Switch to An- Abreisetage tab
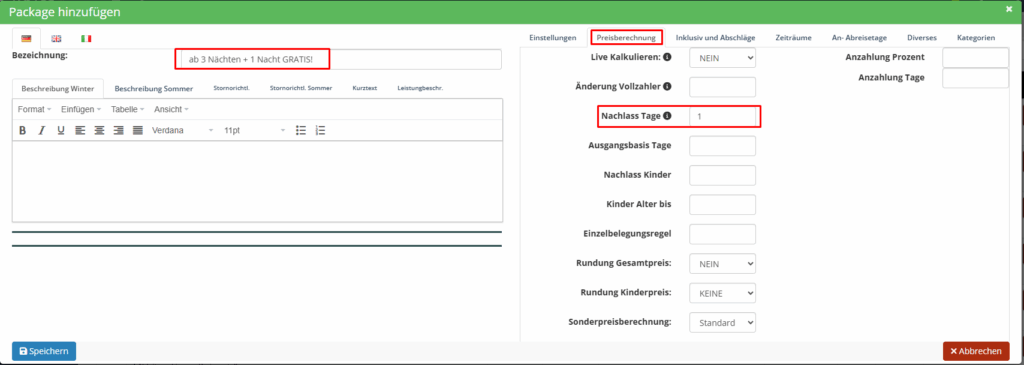The width and height of the screenshot is (1024, 365). click(859, 38)
